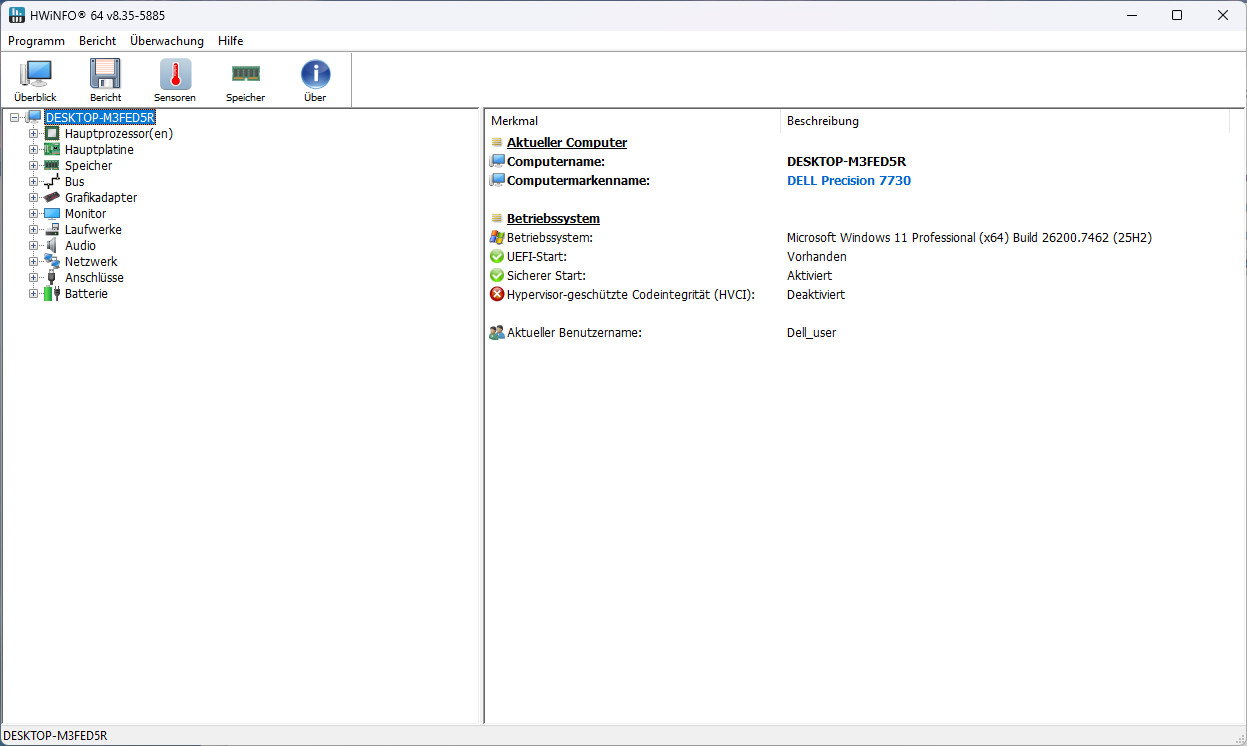The height and width of the screenshot is (746, 1247).
Task: Collapse the DESKTOP-M3FED5R root node
Action: (15, 118)
